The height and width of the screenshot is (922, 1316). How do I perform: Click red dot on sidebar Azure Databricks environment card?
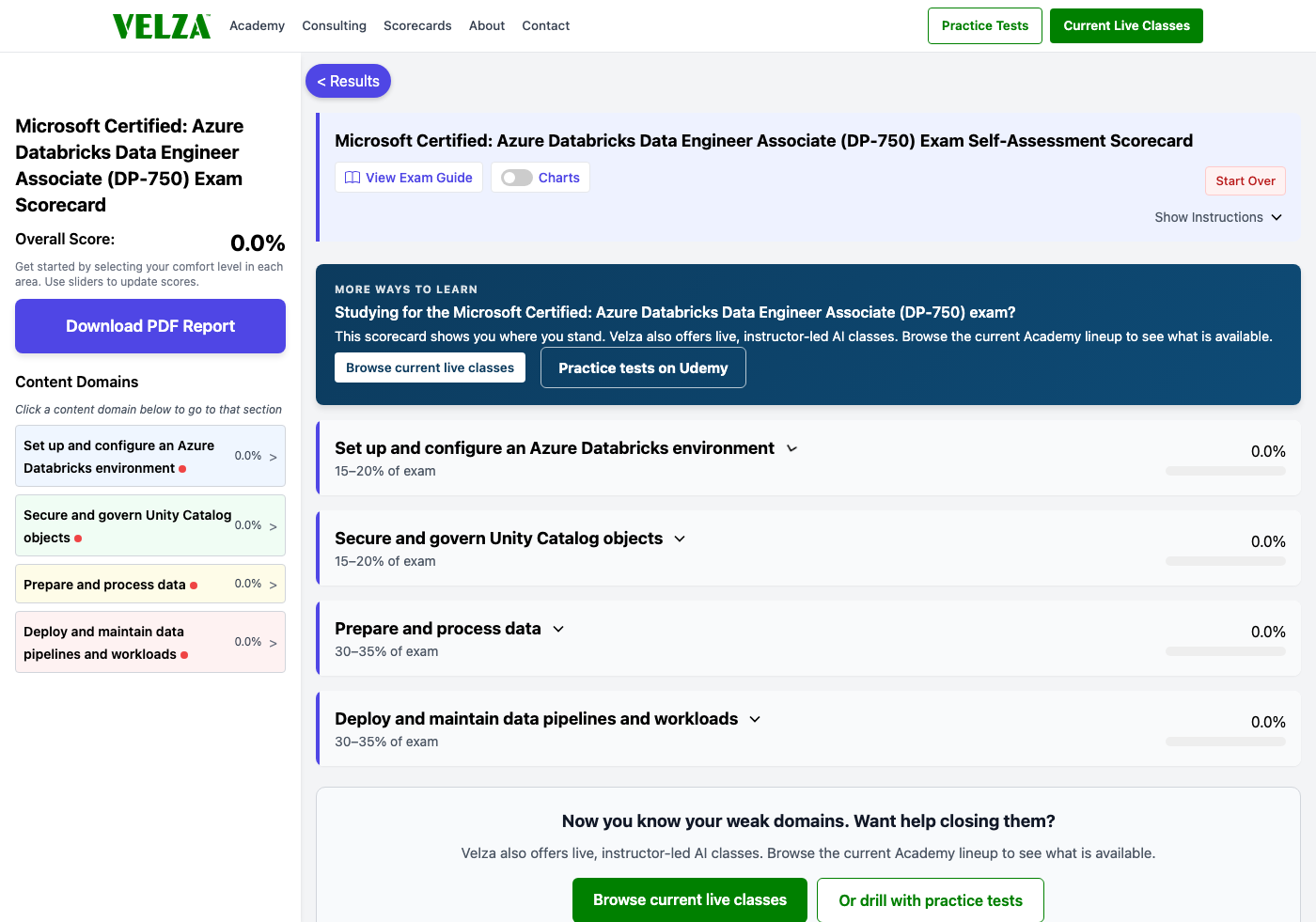point(182,469)
